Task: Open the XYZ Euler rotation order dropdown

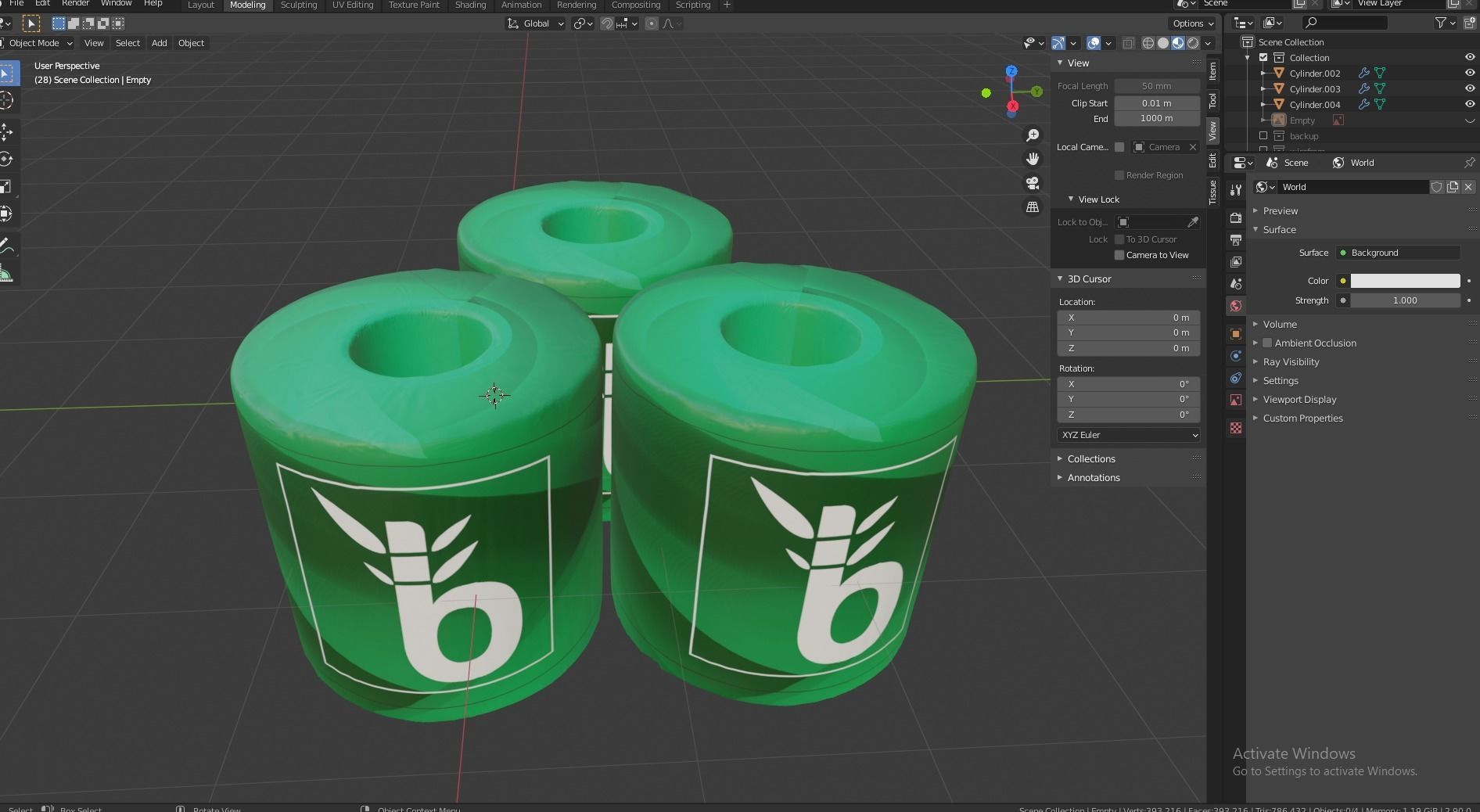Action: point(1128,435)
